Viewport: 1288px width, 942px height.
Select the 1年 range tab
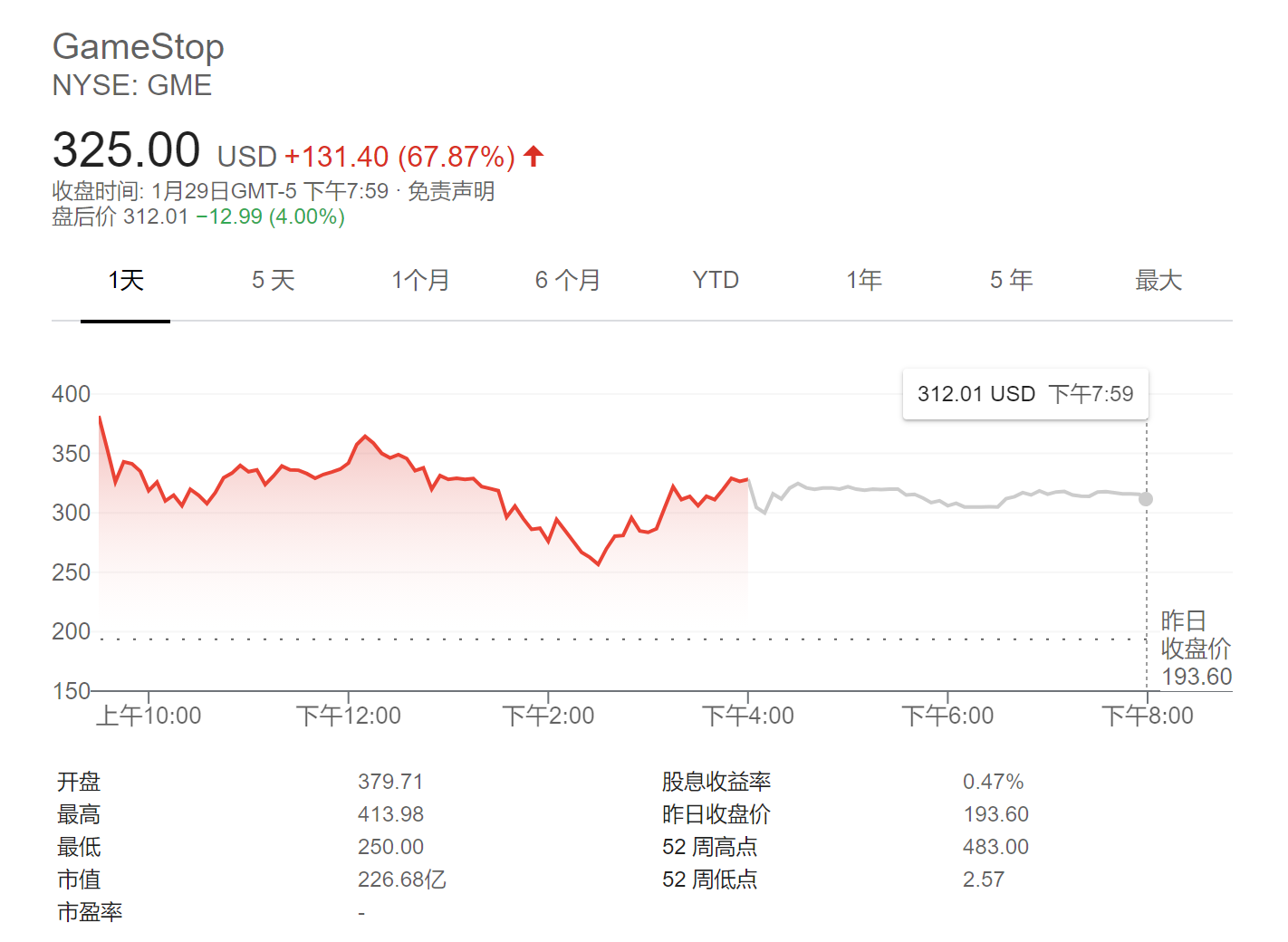click(864, 281)
